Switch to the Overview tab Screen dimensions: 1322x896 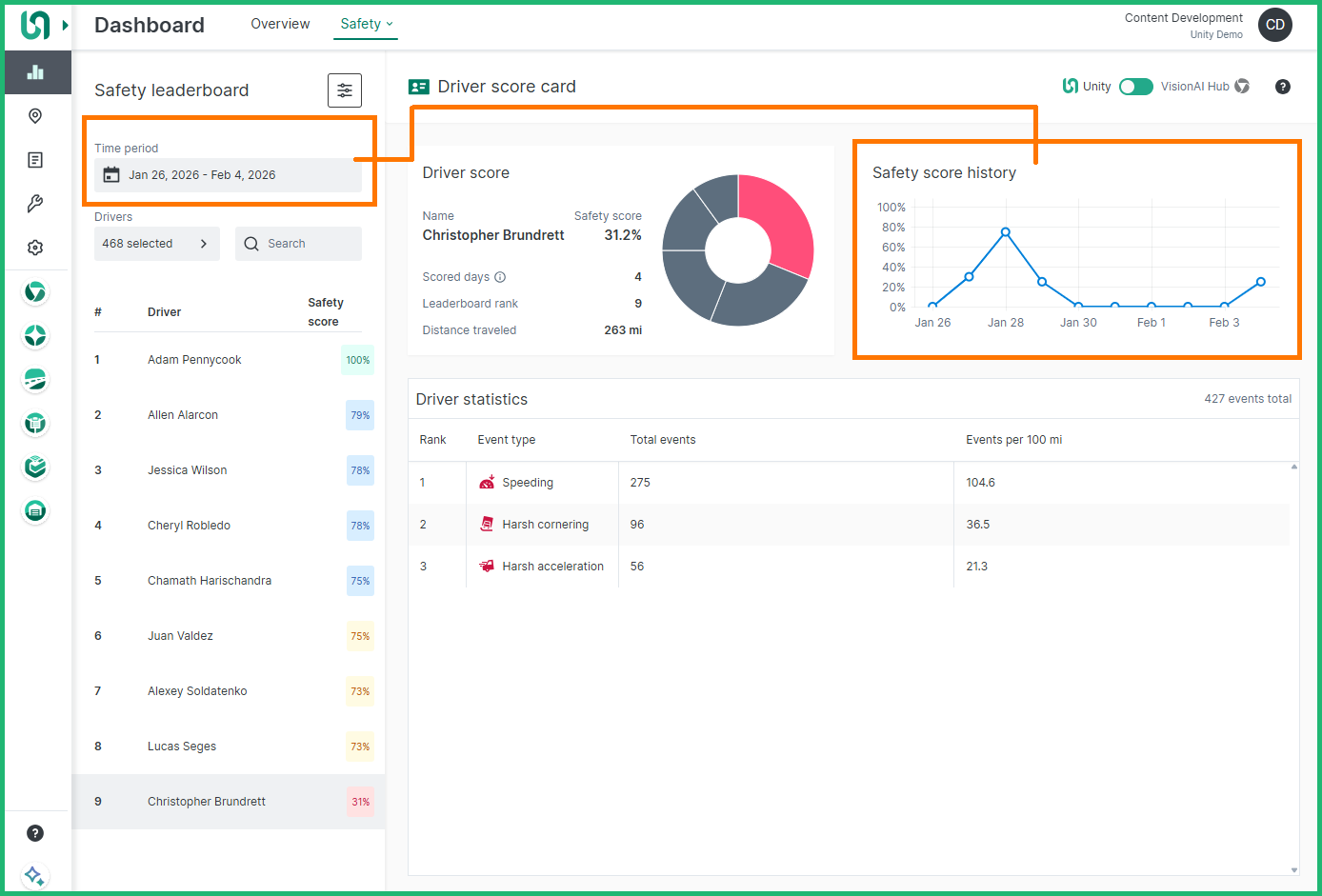pyautogui.click(x=280, y=24)
